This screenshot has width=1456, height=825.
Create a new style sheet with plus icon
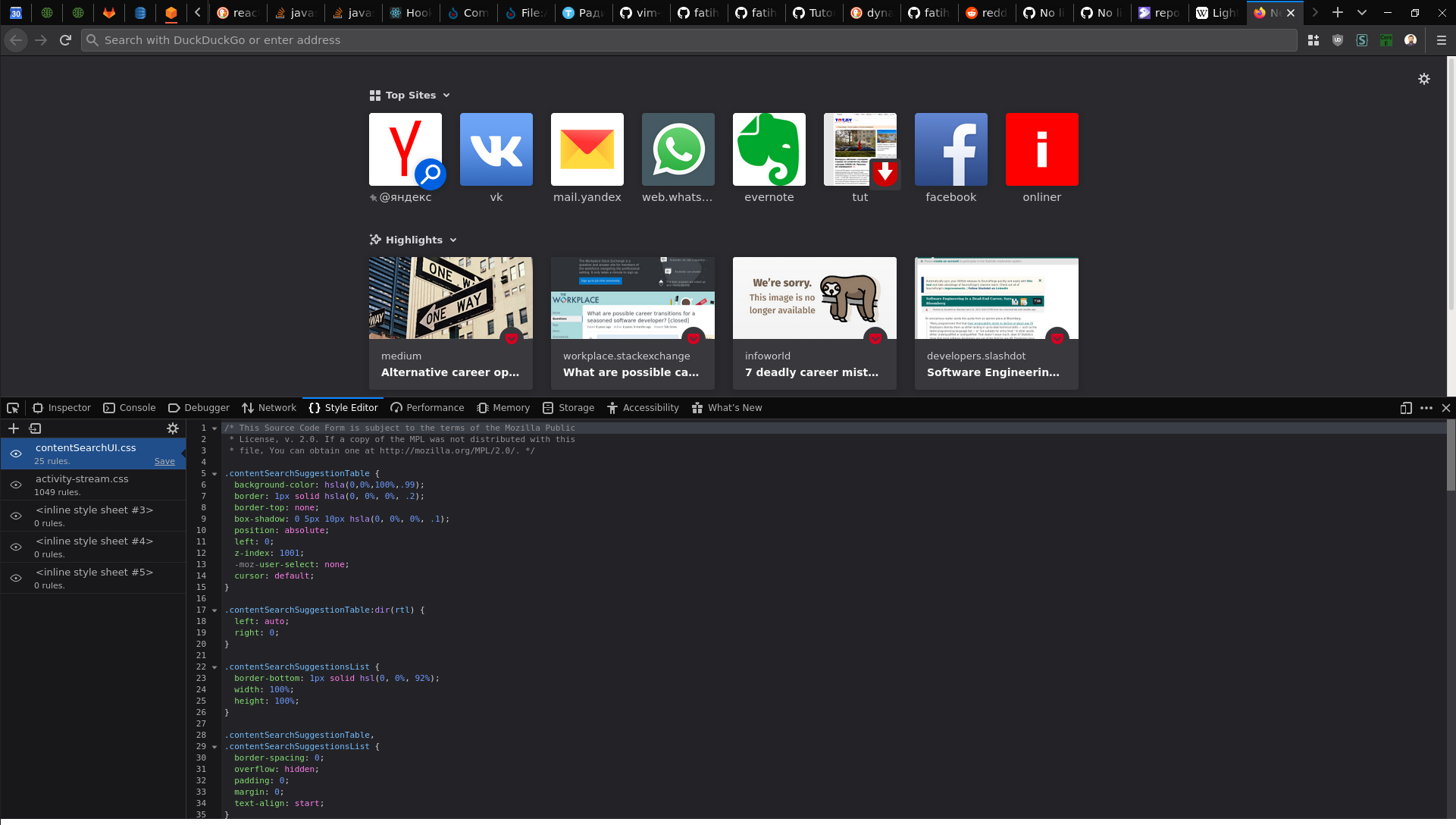coord(13,428)
